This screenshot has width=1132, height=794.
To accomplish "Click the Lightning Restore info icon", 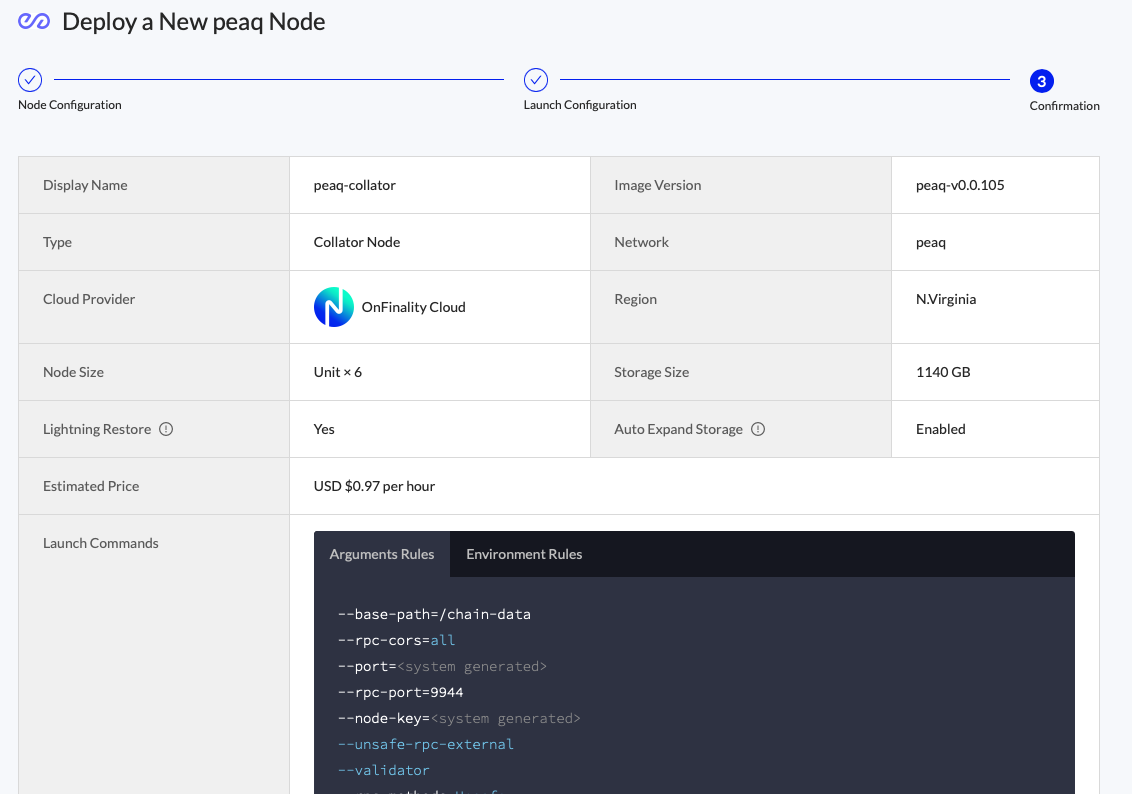I will [x=166, y=429].
